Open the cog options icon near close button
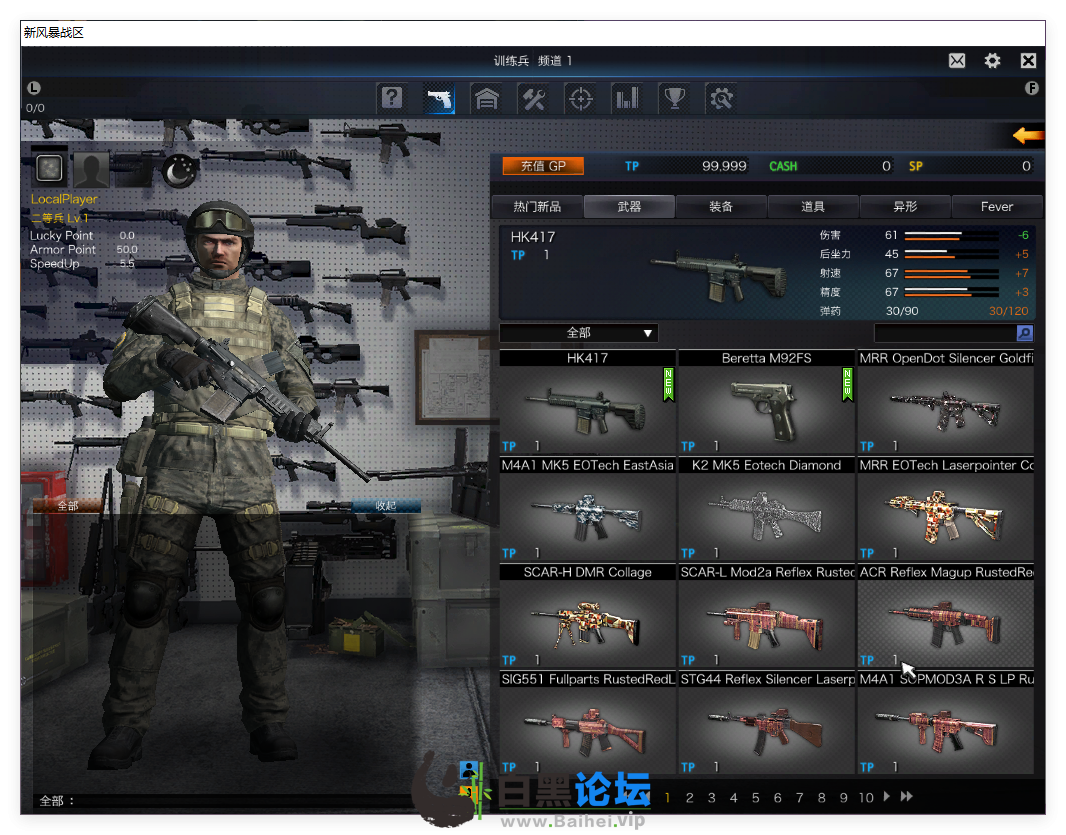The width and height of the screenshot is (1066, 835). point(993,61)
